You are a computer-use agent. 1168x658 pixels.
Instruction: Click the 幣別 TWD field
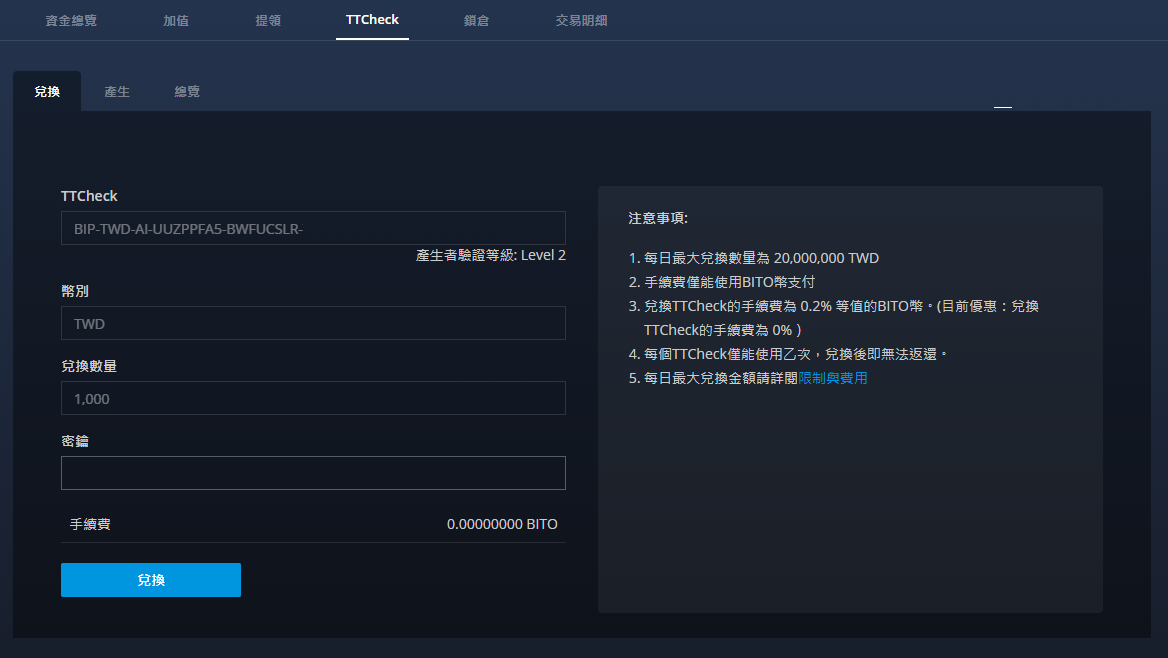pos(313,323)
